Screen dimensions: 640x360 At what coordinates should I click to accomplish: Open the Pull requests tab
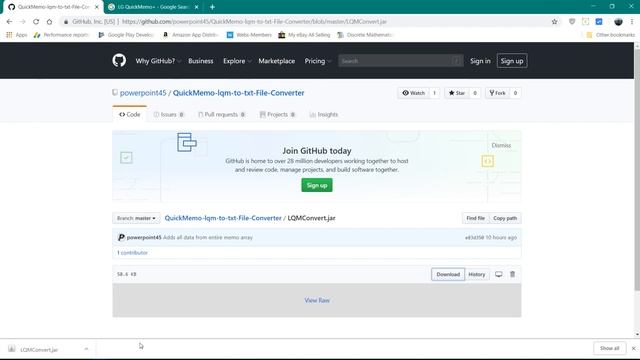[221, 115]
